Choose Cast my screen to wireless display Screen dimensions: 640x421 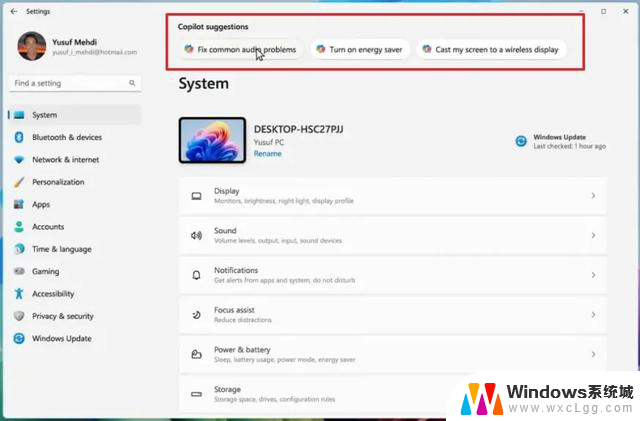coord(491,49)
